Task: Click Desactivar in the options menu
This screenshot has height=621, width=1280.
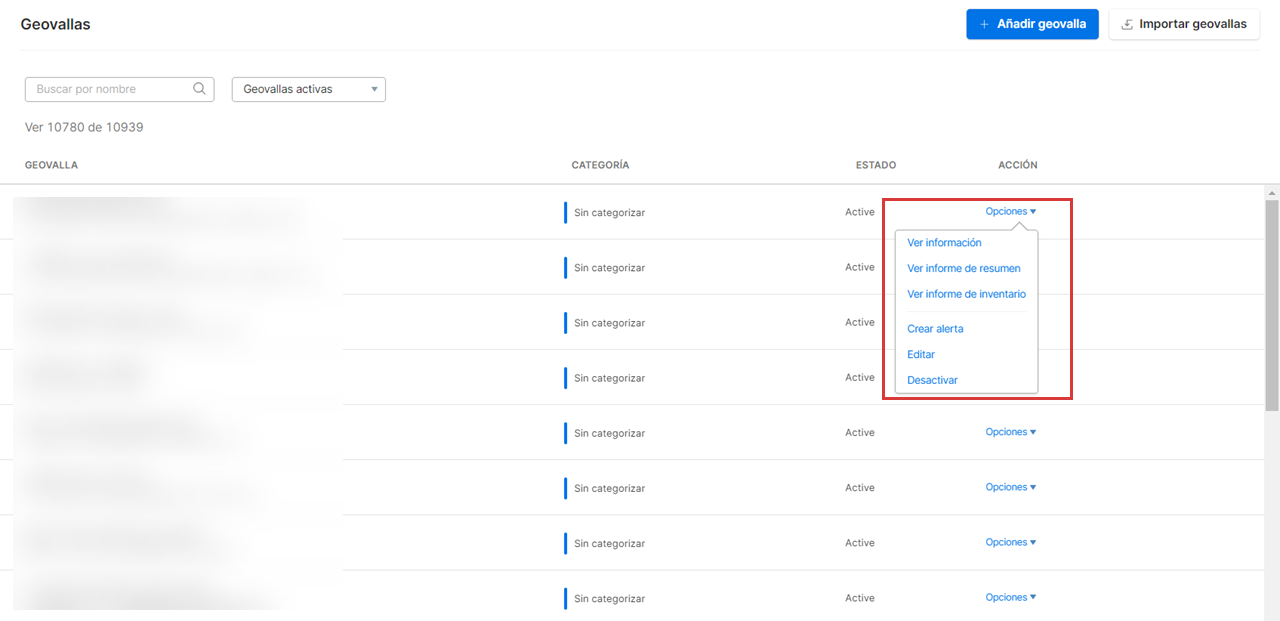Action: (932, 380)
